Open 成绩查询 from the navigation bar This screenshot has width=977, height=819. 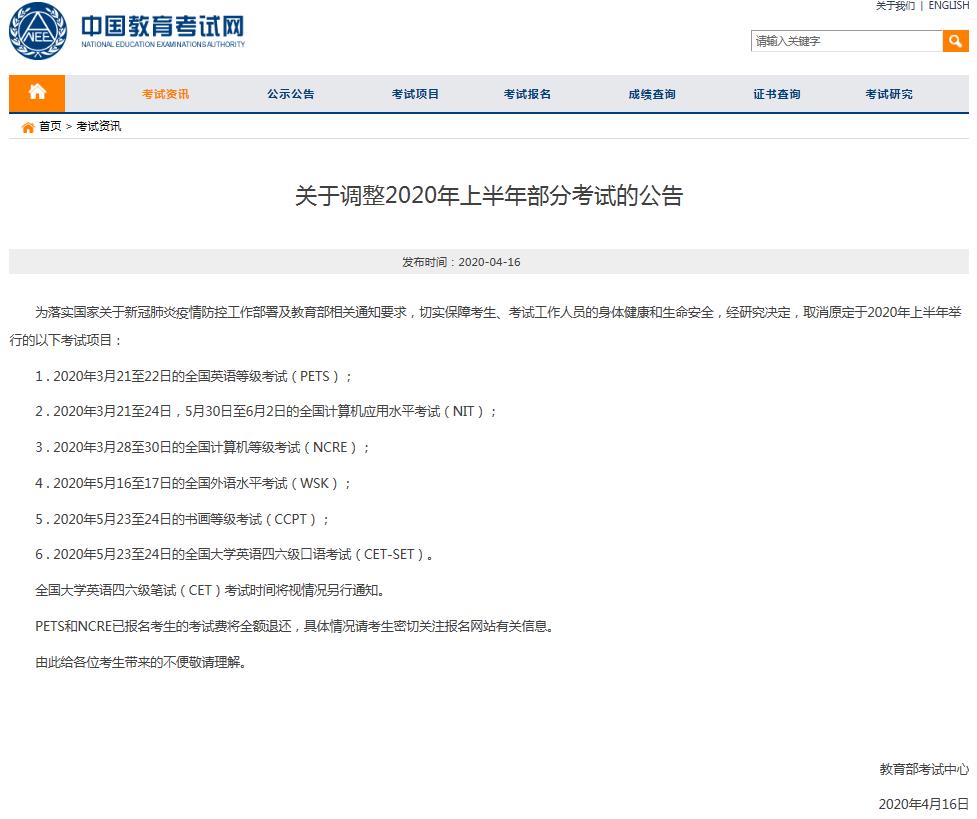tap(652, 94)
